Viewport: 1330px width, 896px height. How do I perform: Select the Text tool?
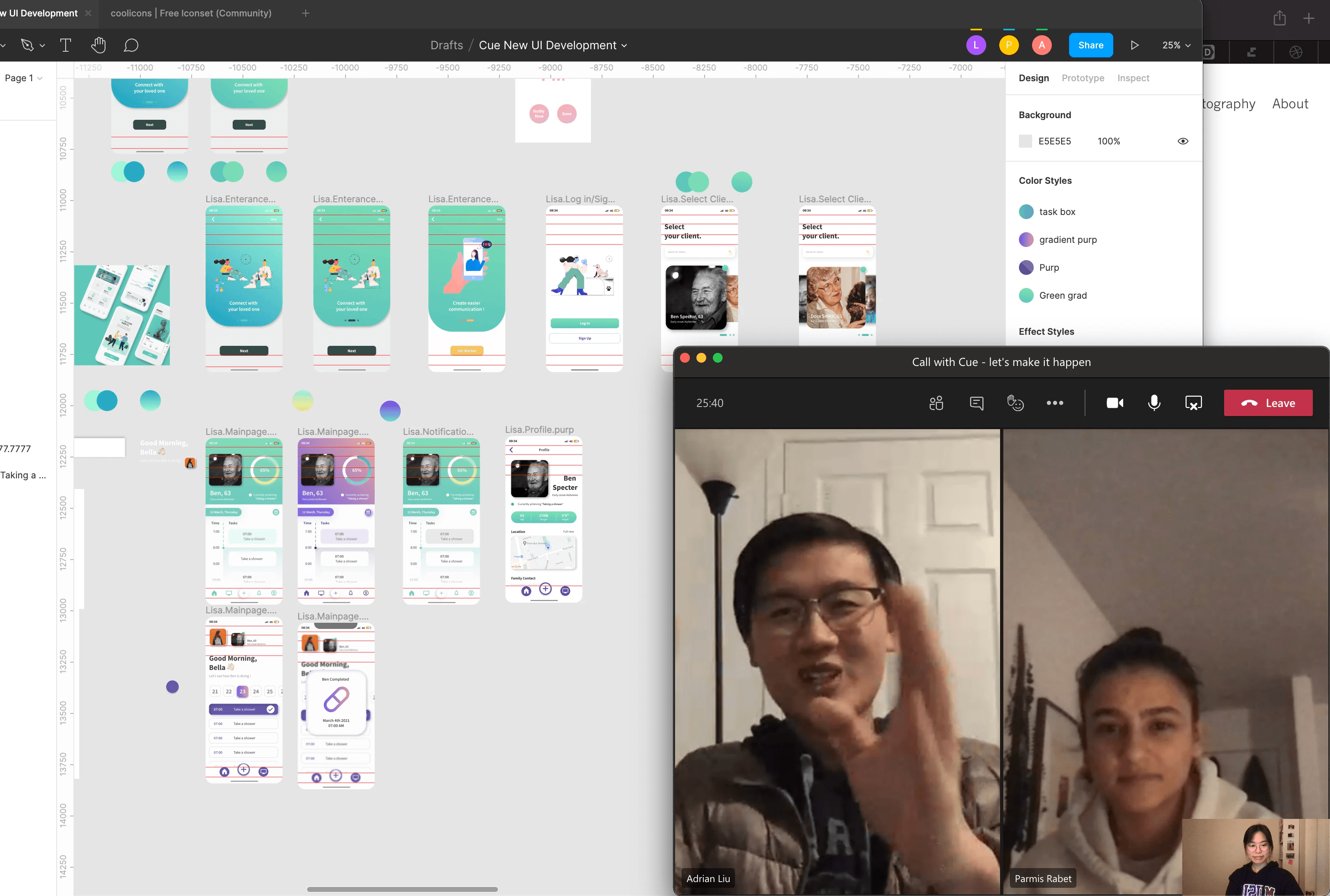(65, 45)
